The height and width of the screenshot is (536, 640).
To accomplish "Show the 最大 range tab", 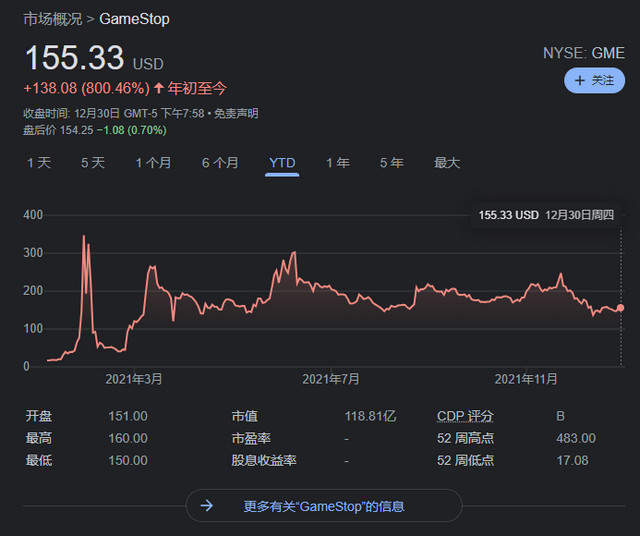I will coord(447,163).
